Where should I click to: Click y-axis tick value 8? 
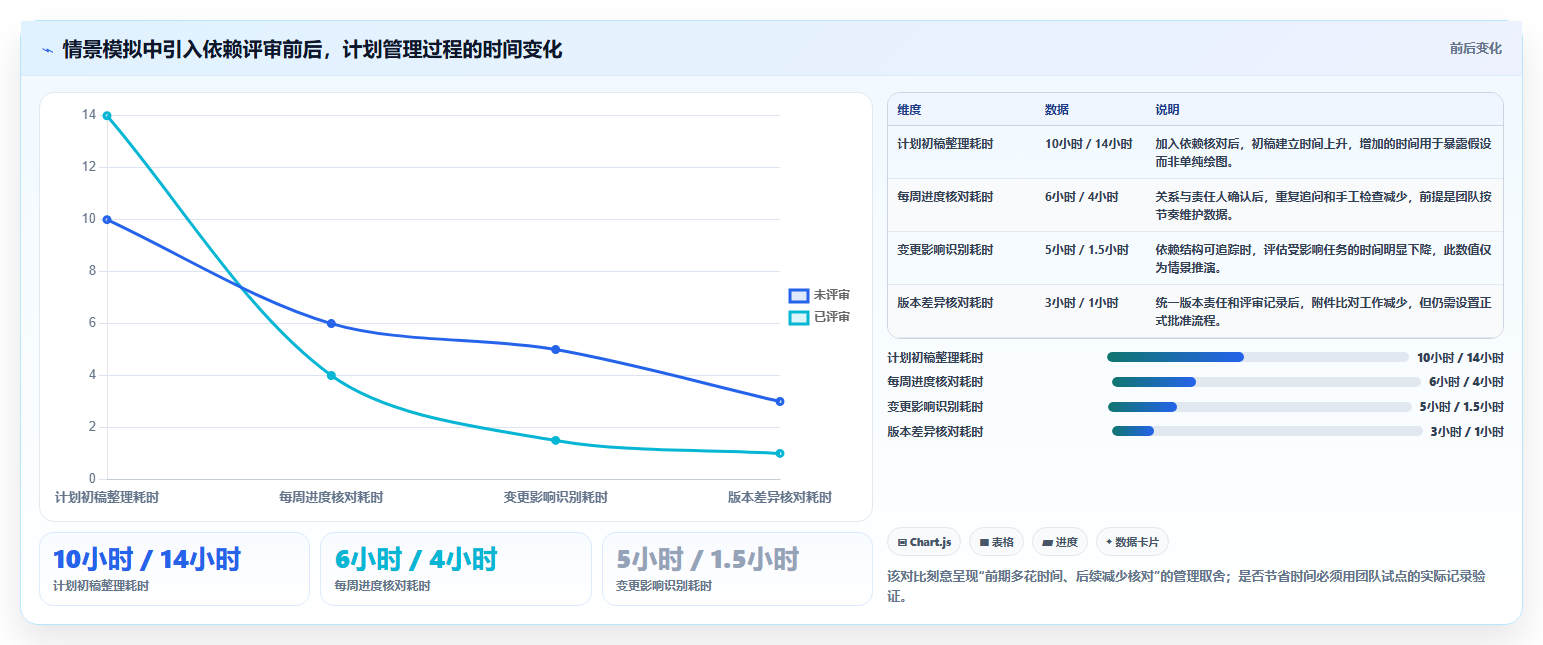tap(92, 271)
